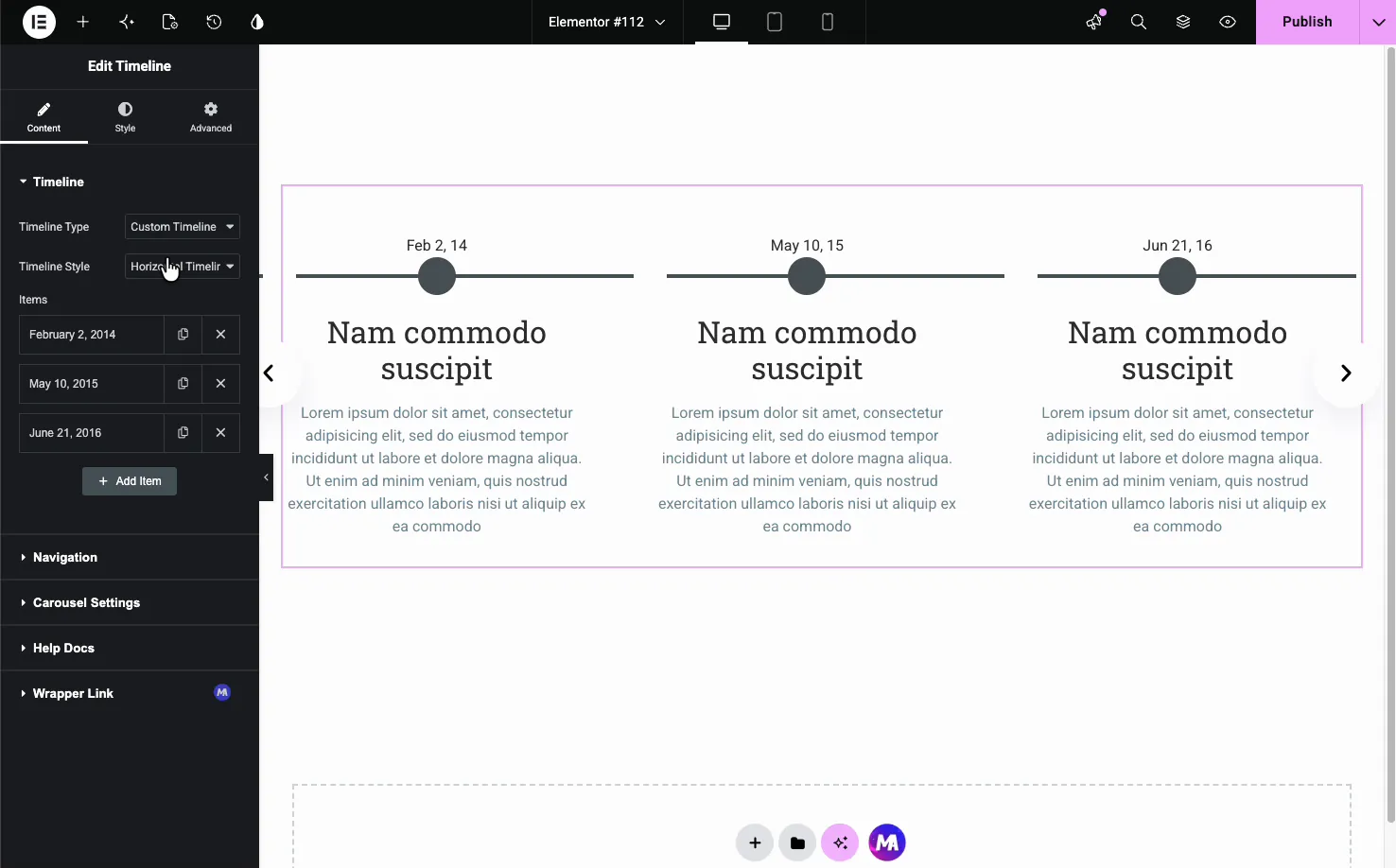Click the heading under Feb 2, 14
1396x868 pixels.
[x=437, y=350]
